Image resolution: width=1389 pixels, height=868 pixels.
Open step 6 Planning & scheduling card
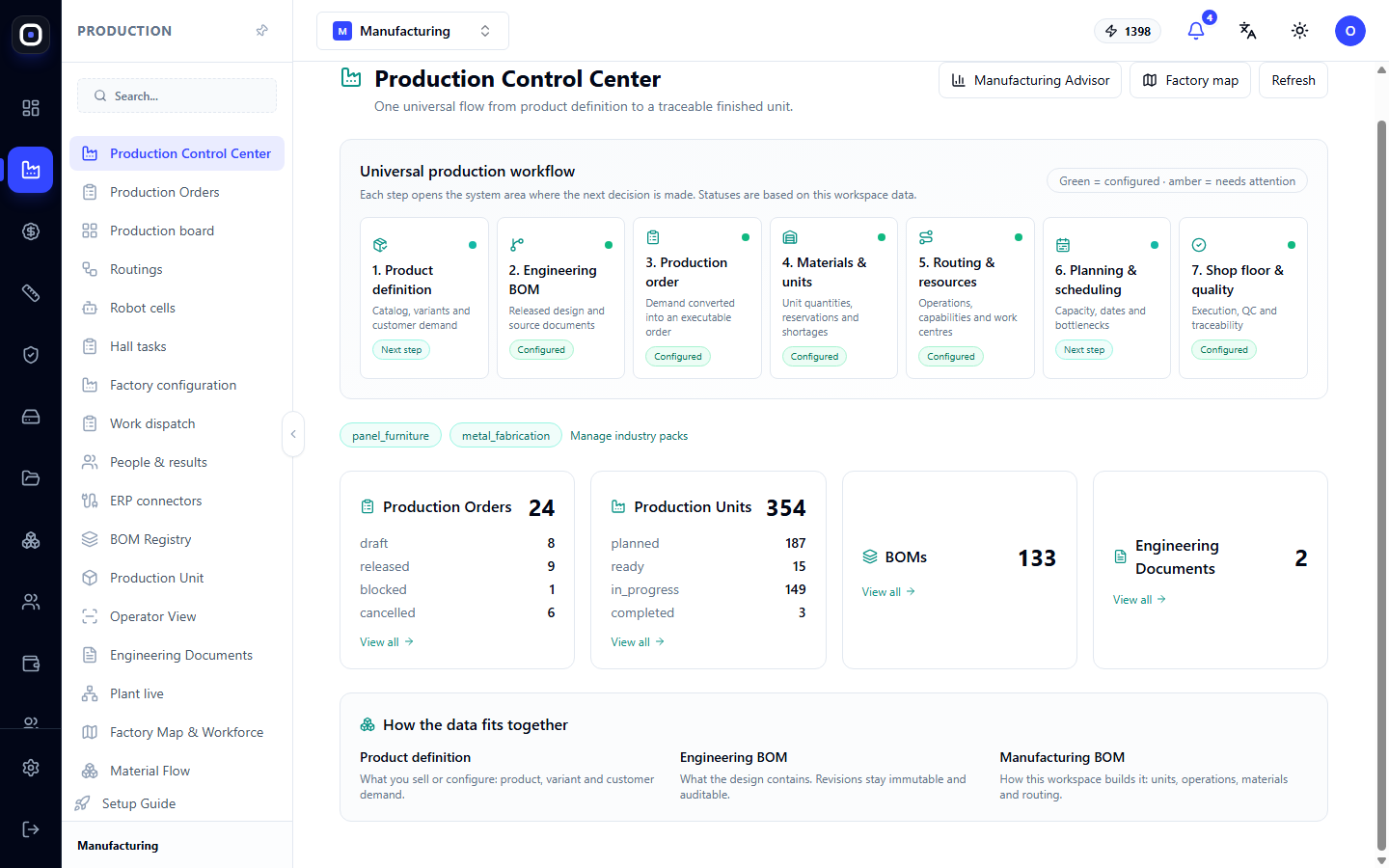pos(1106,298)
